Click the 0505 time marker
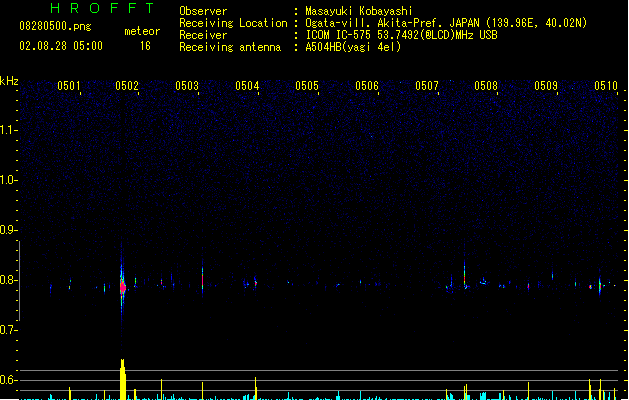 pos(307,86)
